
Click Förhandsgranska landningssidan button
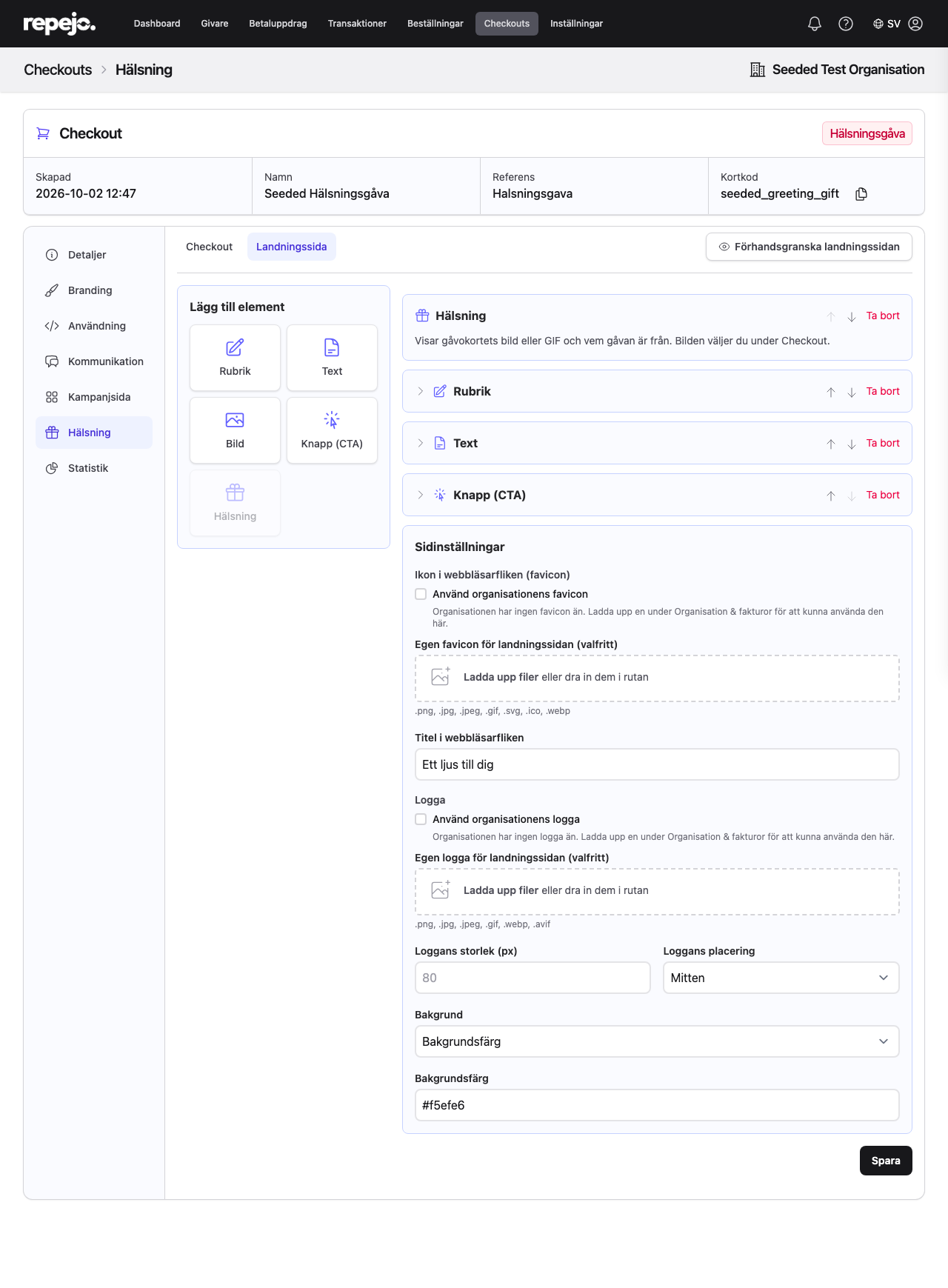tap(809, 247)
